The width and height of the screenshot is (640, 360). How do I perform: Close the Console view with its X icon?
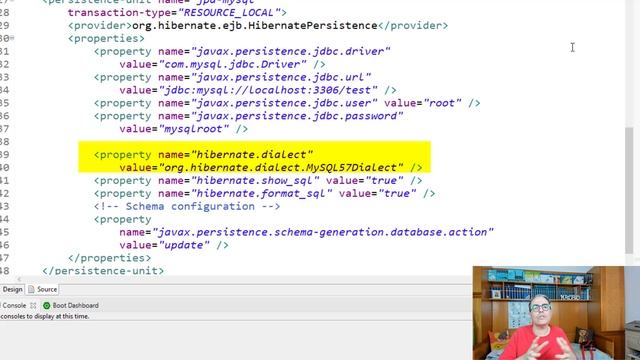click(33, 305)
